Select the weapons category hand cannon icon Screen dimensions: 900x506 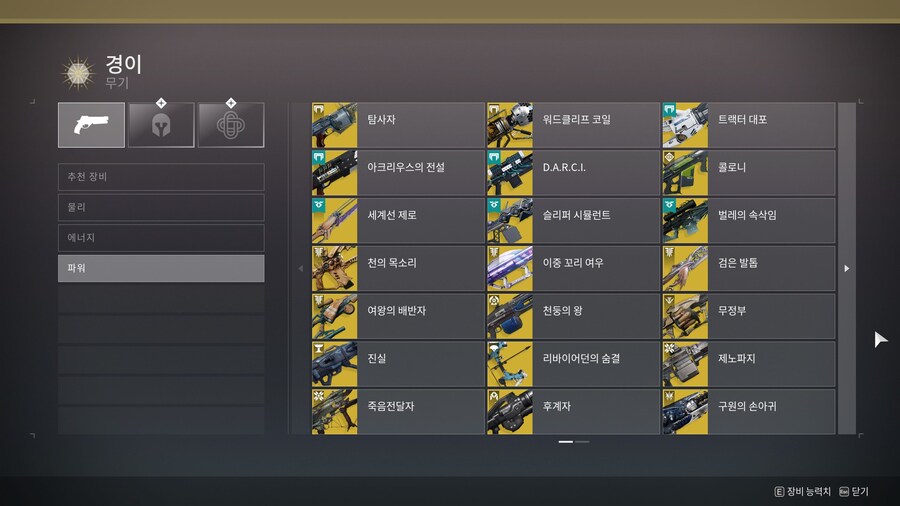(91, 125)
